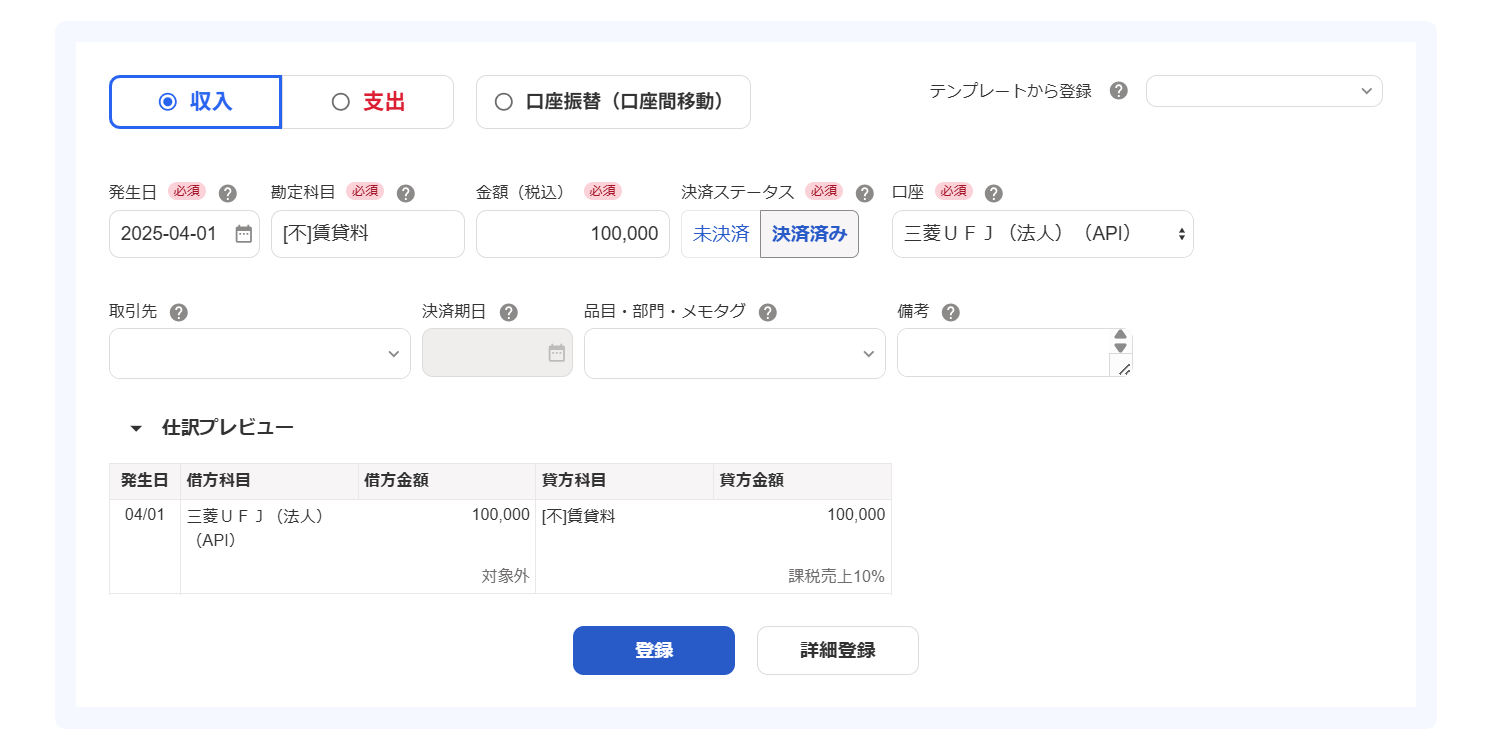Show help tooltip for 発生日

pyautogui.click(x=228, y=193)
